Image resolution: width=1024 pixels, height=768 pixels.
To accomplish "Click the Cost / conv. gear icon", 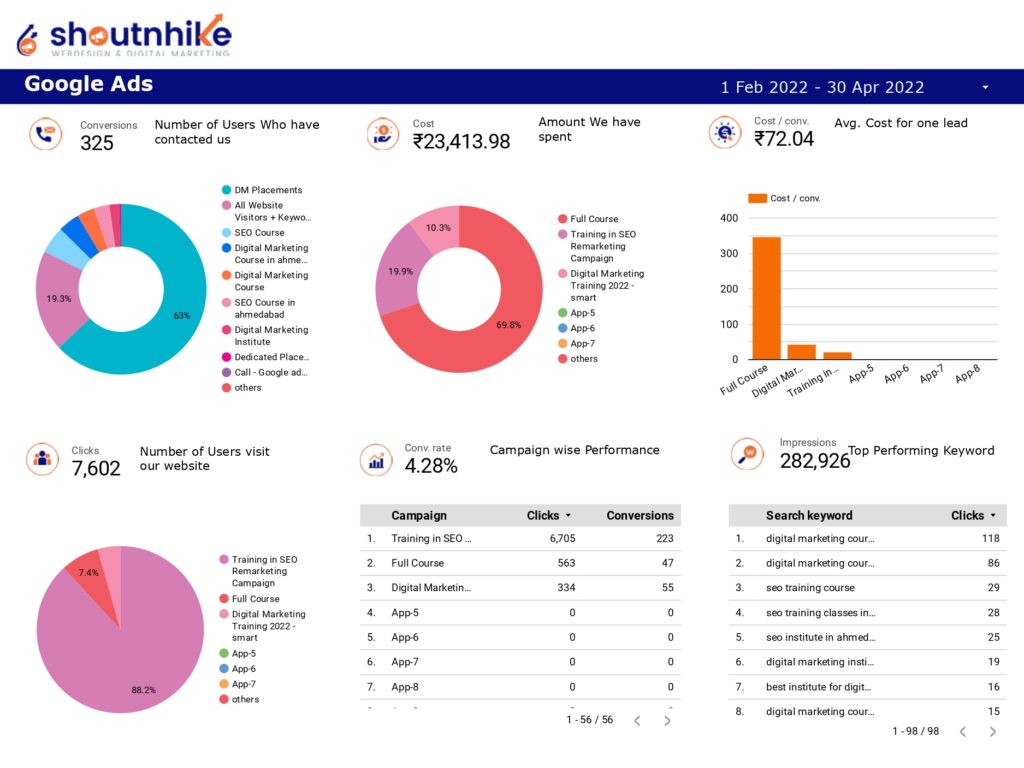I will point(725,133).
